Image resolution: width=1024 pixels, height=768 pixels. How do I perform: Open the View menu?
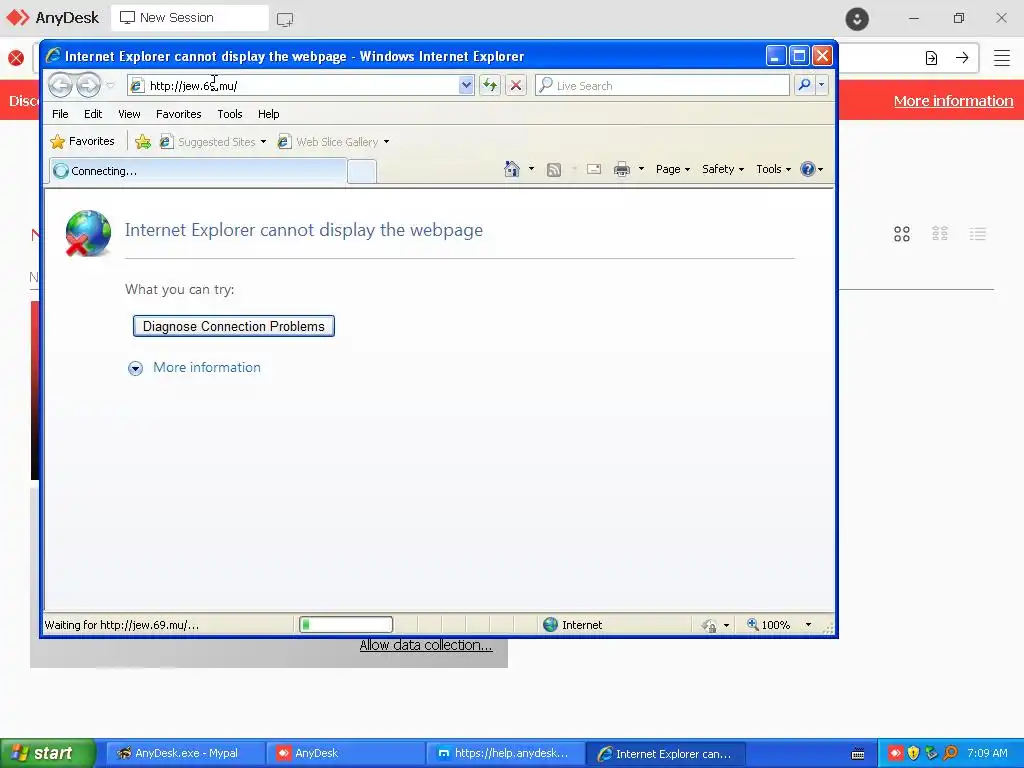(x=129, y=114)
